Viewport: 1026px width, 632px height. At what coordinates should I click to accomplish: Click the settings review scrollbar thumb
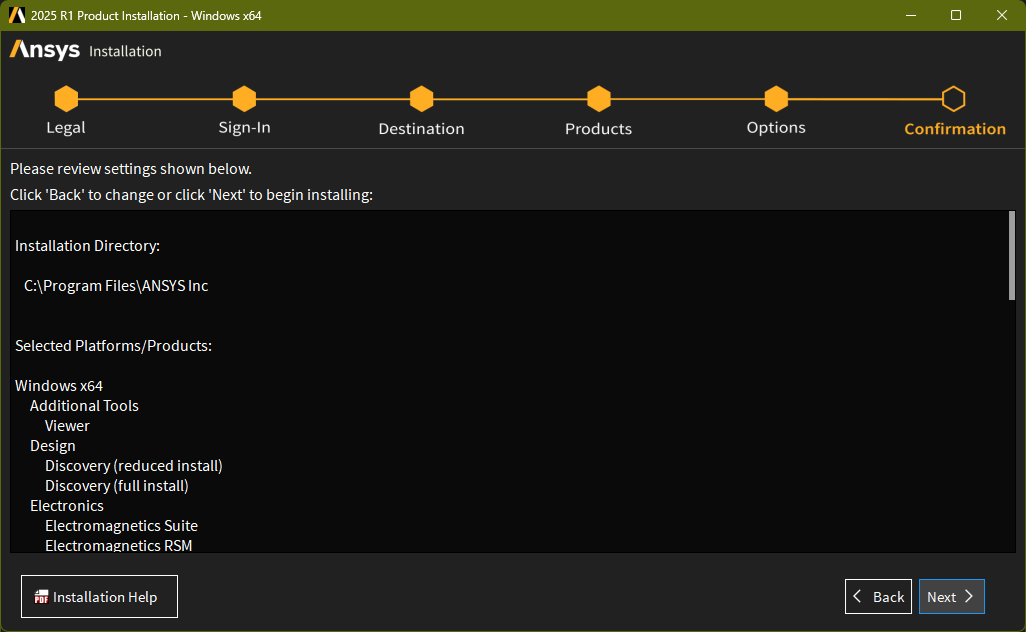tap(1012, 255)
